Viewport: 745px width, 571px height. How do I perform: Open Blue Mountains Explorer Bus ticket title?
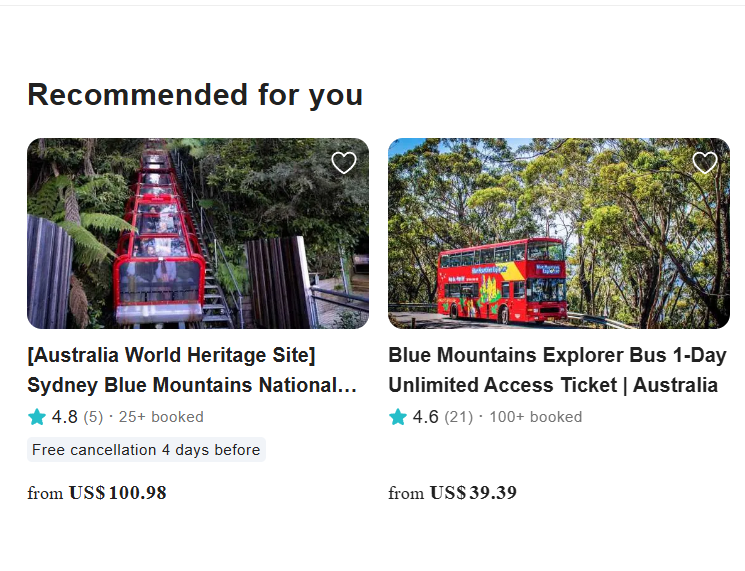click(x=557, y=370)
